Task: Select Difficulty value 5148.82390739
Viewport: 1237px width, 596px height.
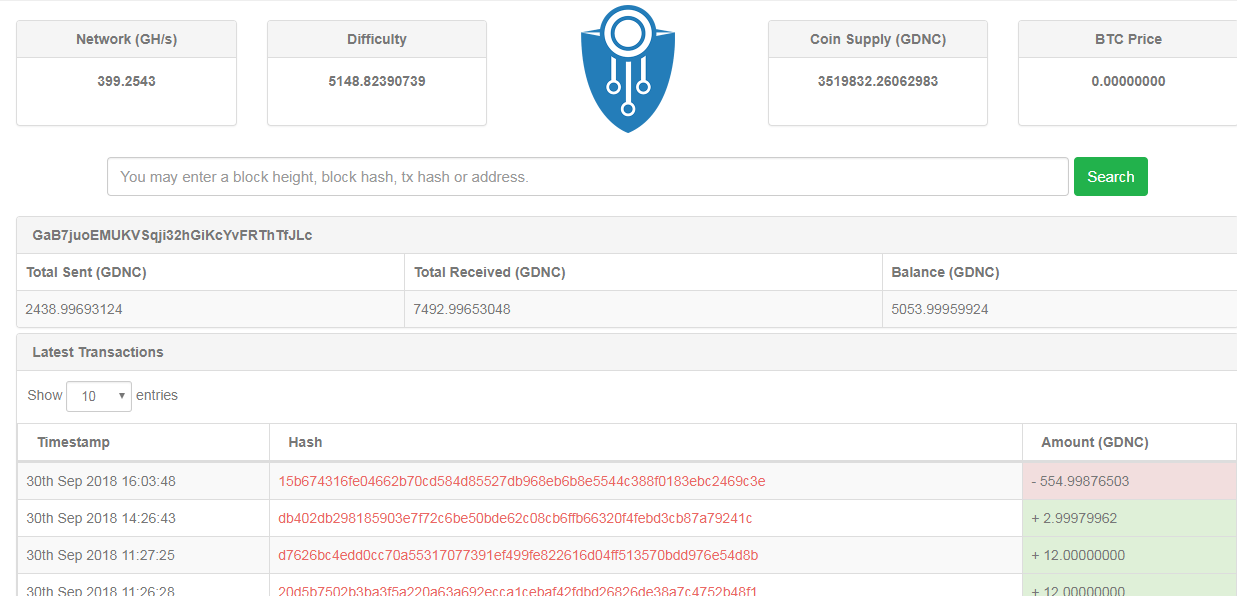Action: tap(377, 81)
